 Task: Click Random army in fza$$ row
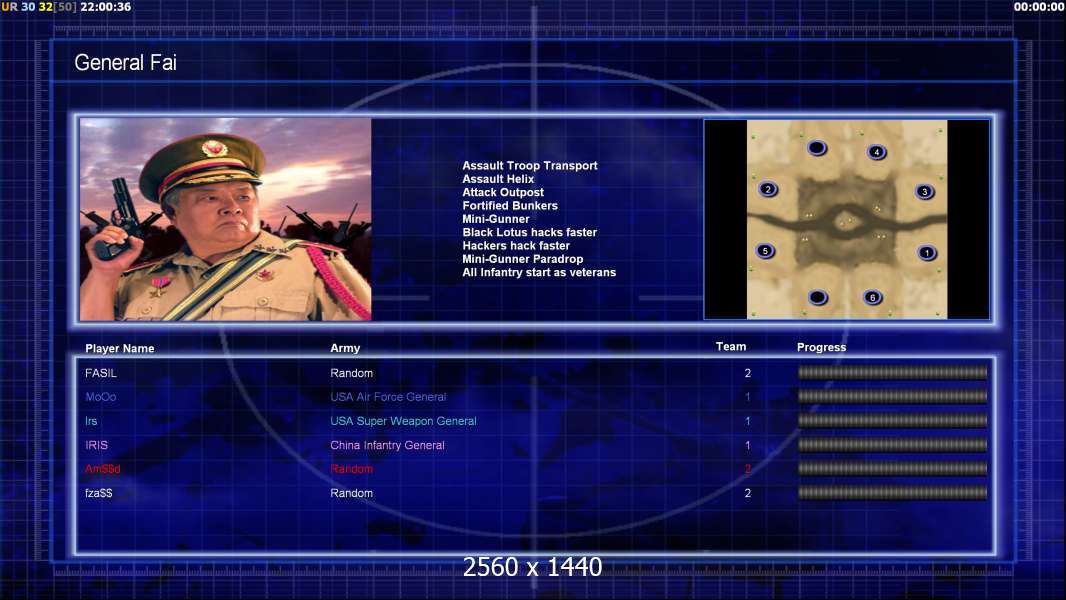click(351, 493)
